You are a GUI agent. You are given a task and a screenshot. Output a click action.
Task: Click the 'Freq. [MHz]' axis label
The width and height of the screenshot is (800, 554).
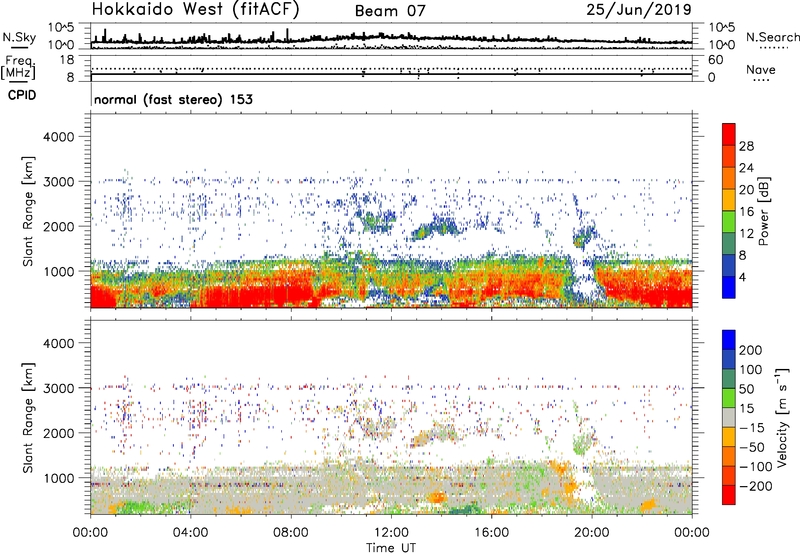coord(18,67)
